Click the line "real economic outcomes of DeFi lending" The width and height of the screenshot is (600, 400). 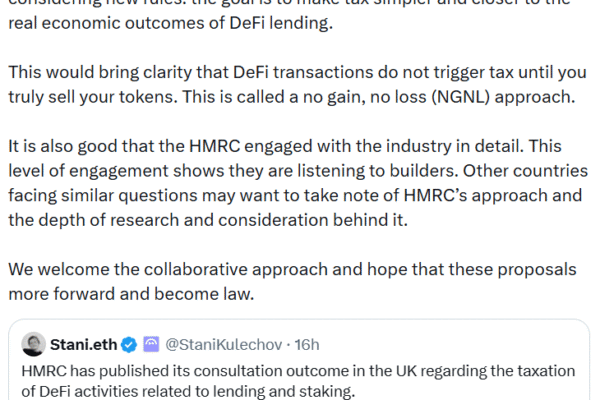point(171,23)
